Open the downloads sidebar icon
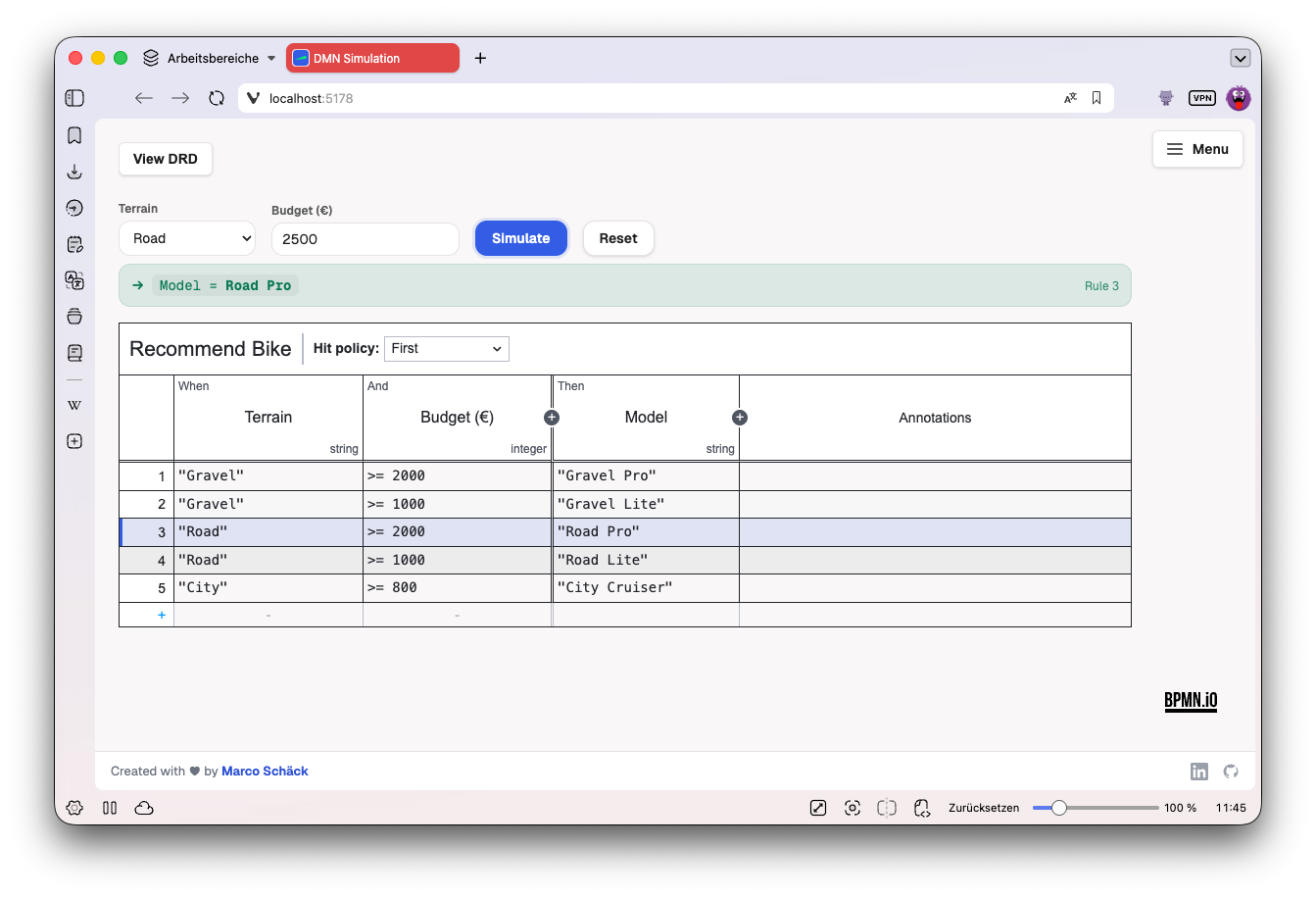 pyautogui.click(x=74, y=172)
